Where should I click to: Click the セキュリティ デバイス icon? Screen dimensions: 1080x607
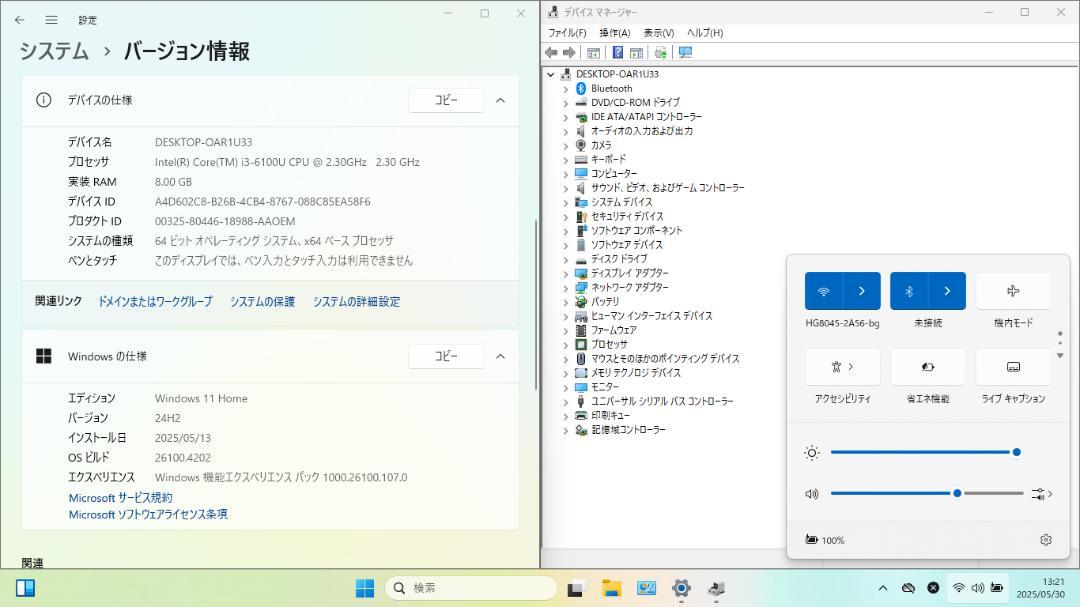(581, 216)
